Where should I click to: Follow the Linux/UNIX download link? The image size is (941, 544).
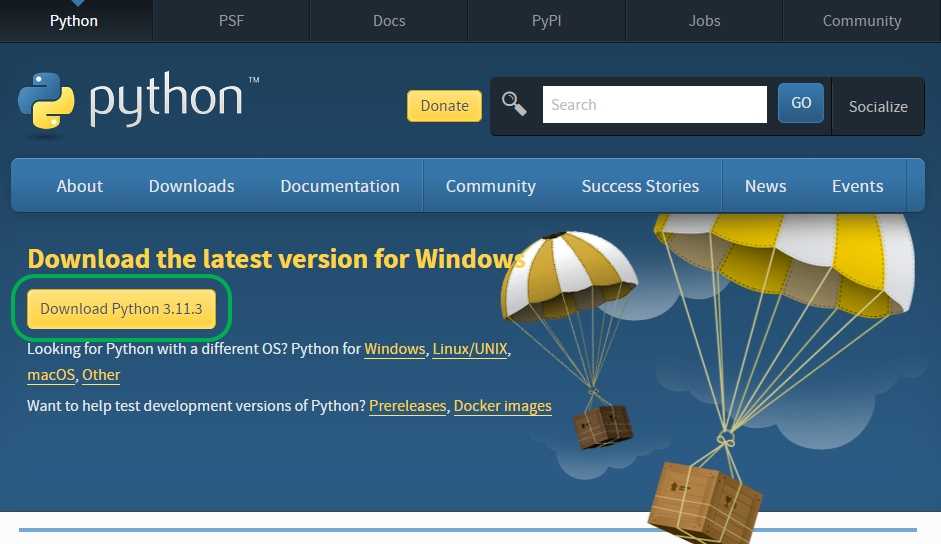point(470,349)
